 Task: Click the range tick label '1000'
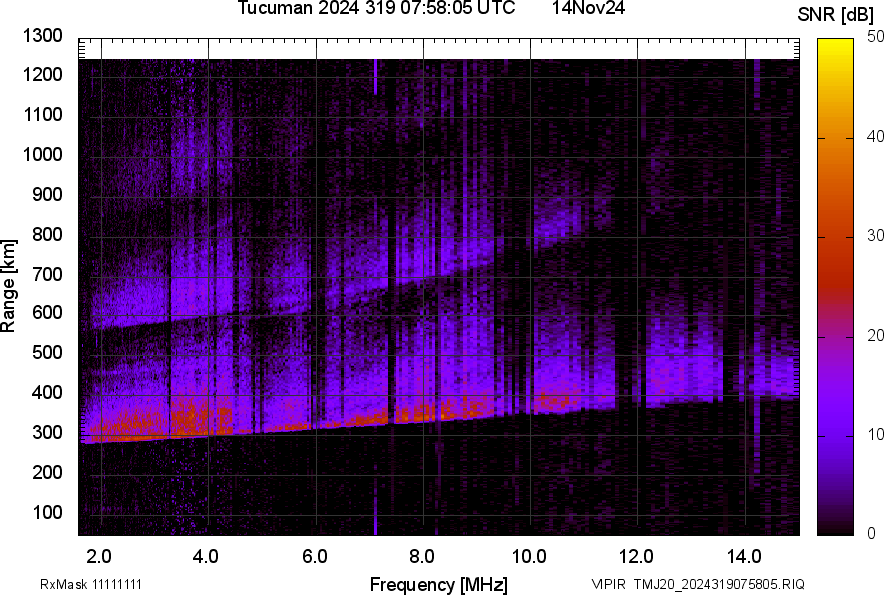pyautogui.click(x=42, y=154)
